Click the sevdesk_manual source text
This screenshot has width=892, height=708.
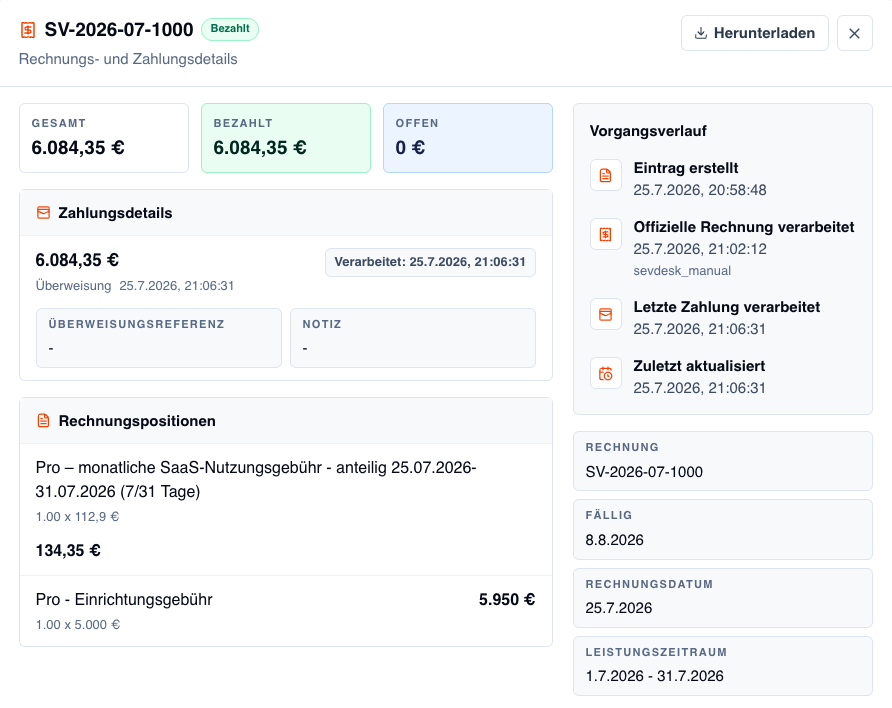(682, 271)
